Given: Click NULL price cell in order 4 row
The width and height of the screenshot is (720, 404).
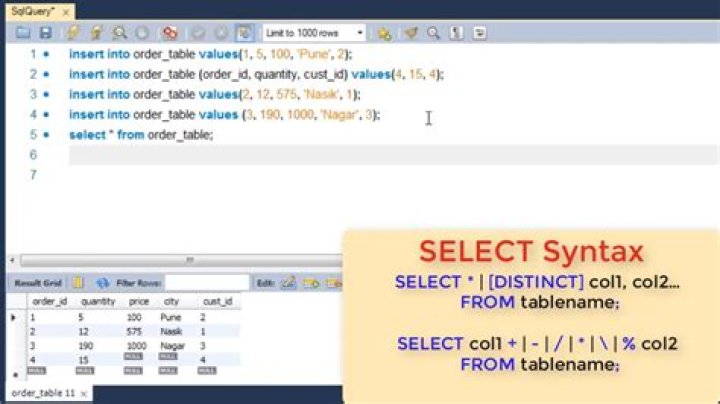Looking at the screenshot, I should point(133,357).
